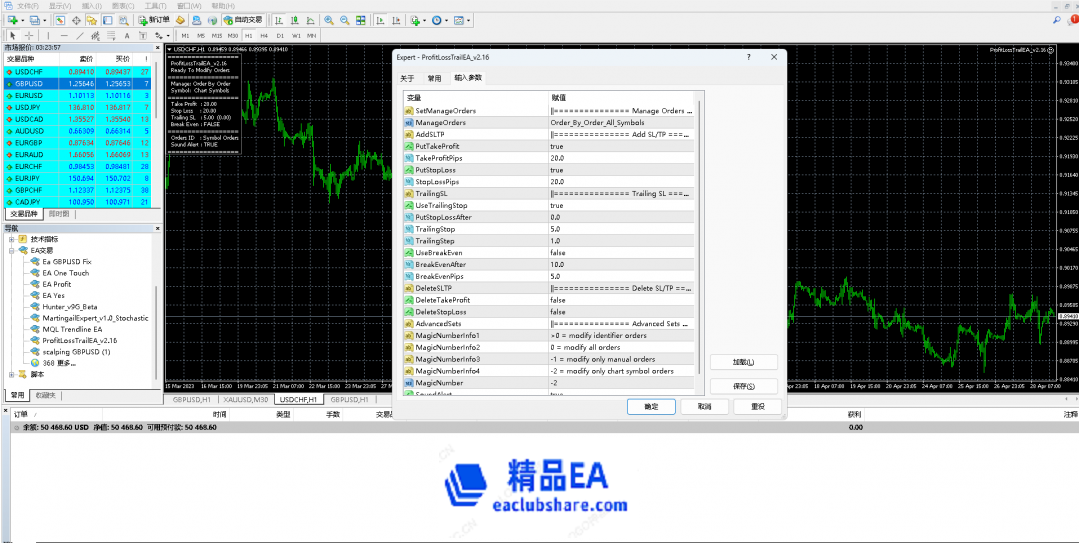
Task: Click the 确定 button
Action: pos(651,407)
